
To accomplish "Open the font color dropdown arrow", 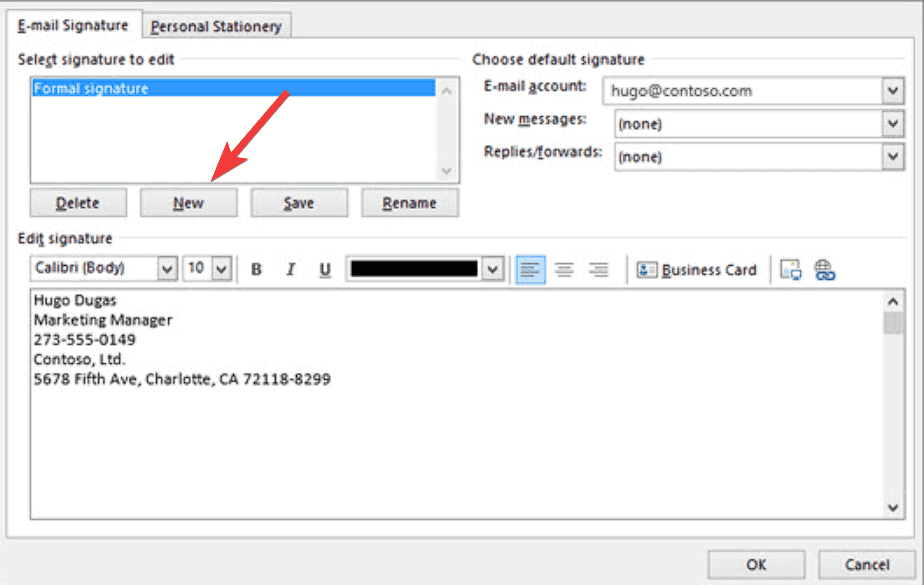I will [x=493, y=269].
